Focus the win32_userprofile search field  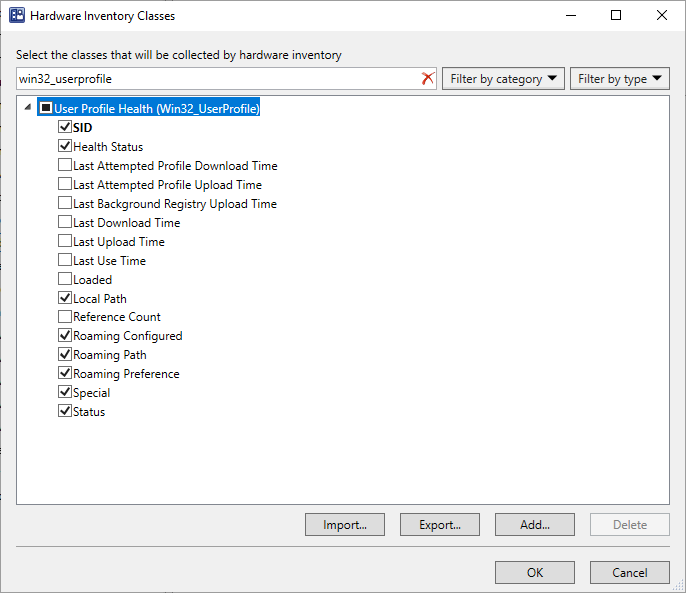coord(219,79)
